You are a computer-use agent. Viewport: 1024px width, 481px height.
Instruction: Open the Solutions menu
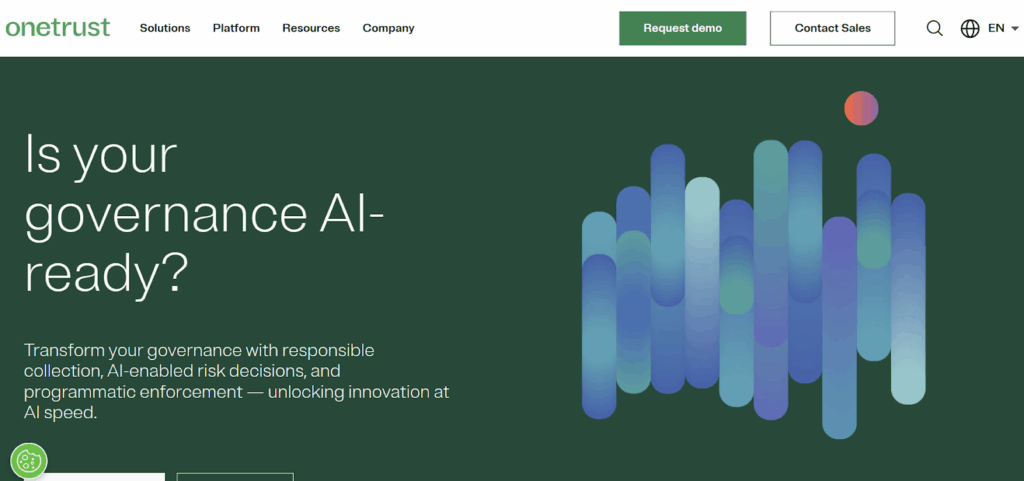pos(165,28)
